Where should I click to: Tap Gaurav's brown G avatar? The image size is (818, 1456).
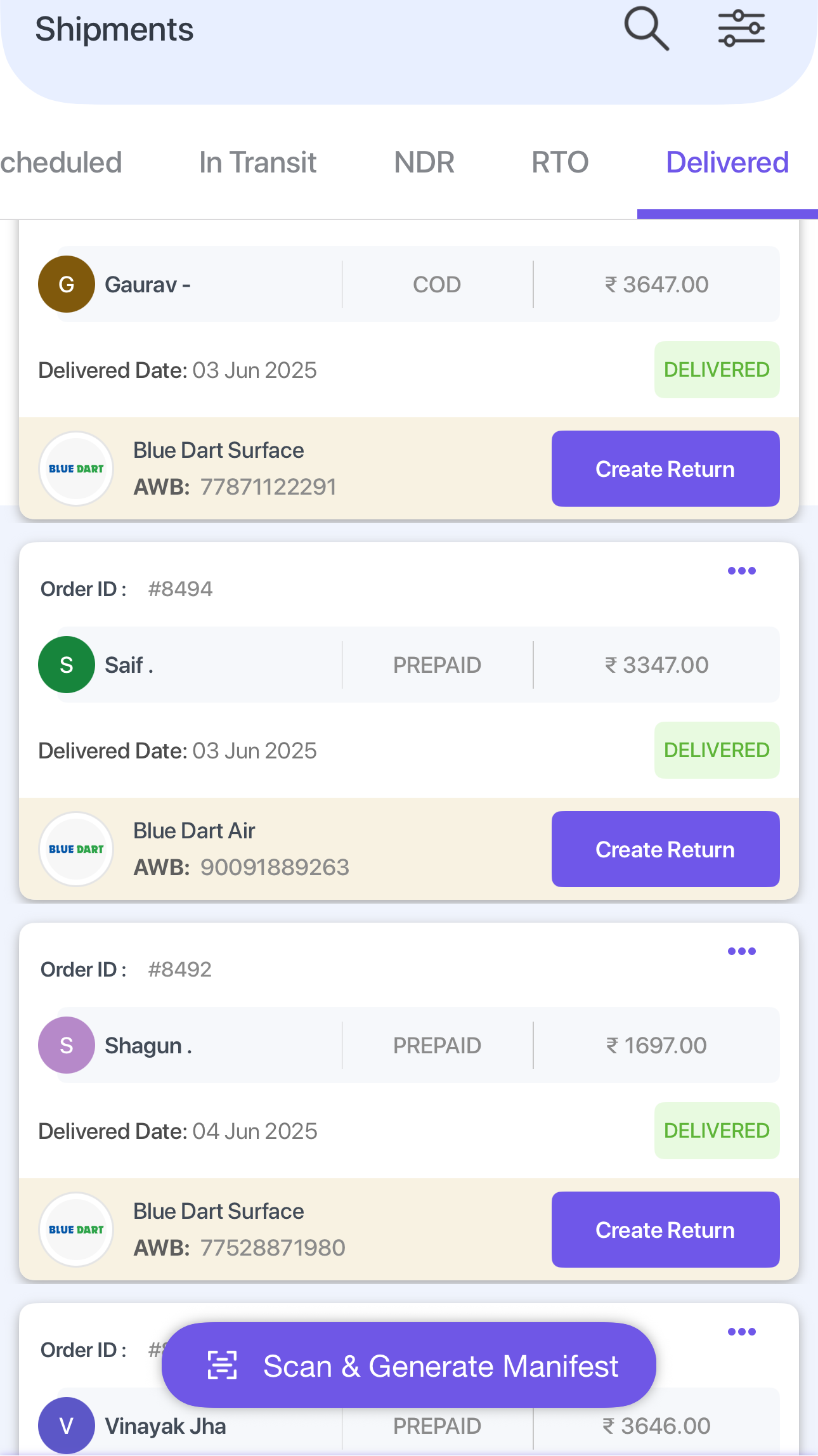[67, 284]
